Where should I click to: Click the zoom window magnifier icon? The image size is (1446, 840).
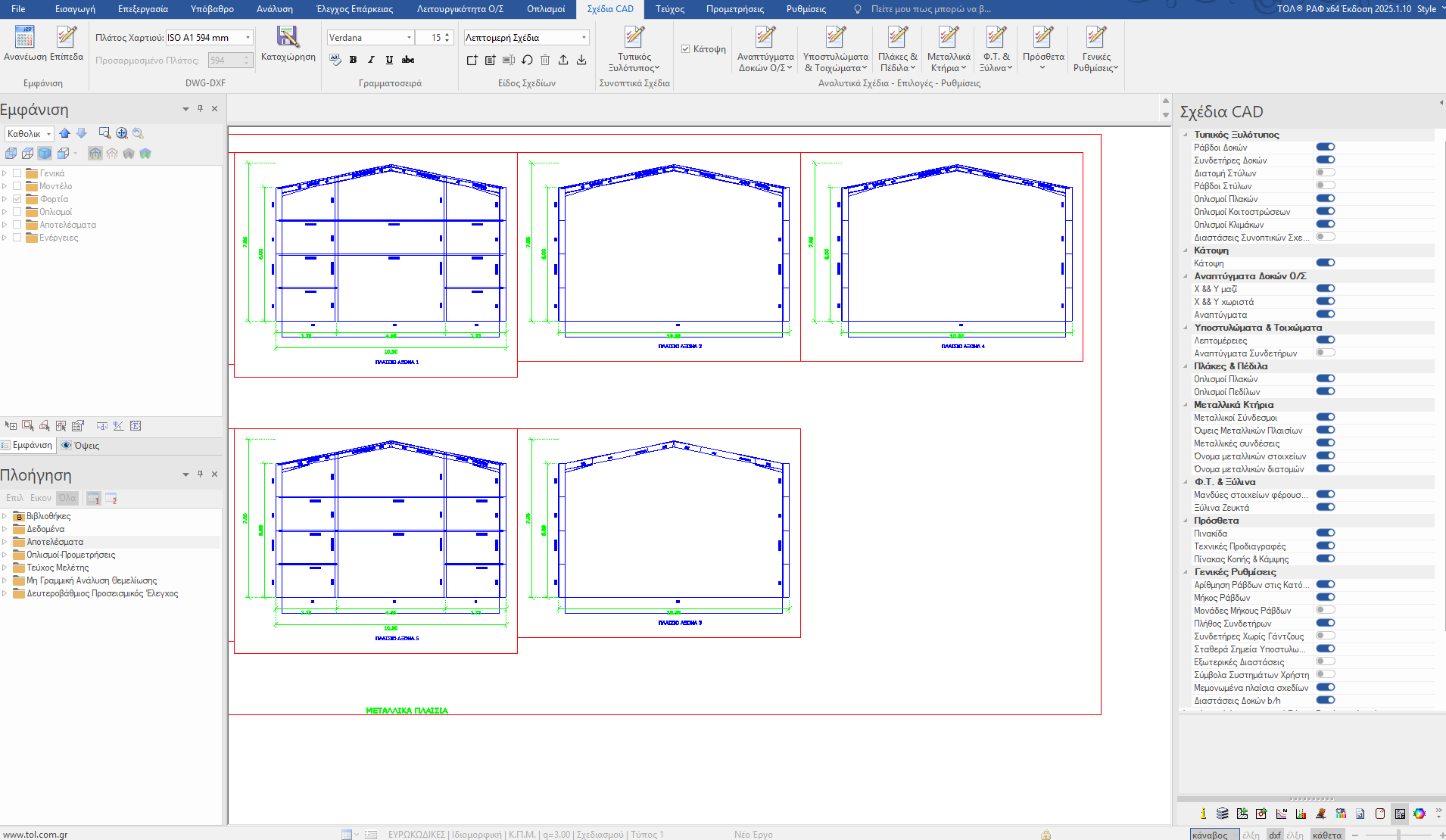click(104, 133)
